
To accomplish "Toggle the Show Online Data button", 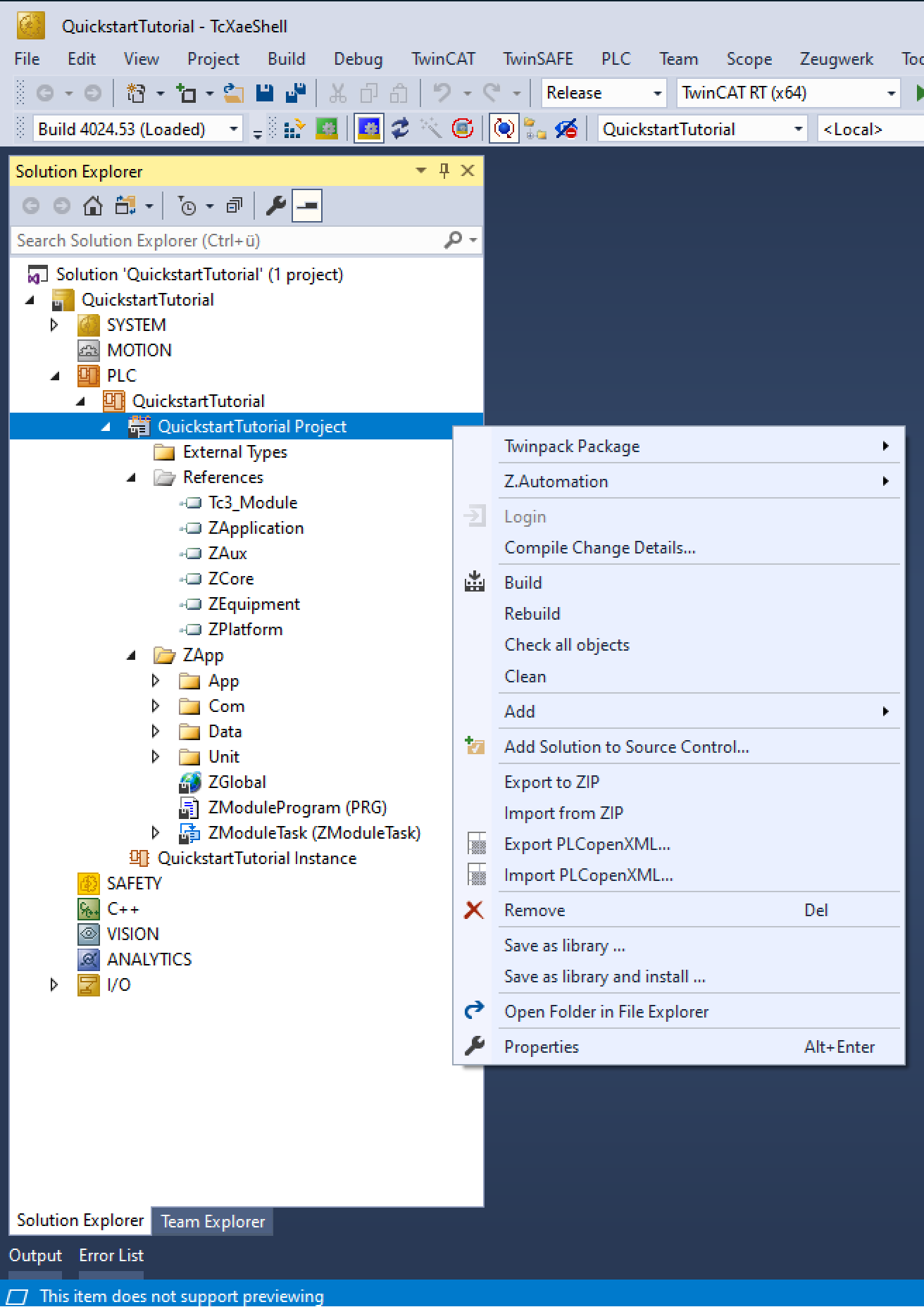I will [504, 129].
